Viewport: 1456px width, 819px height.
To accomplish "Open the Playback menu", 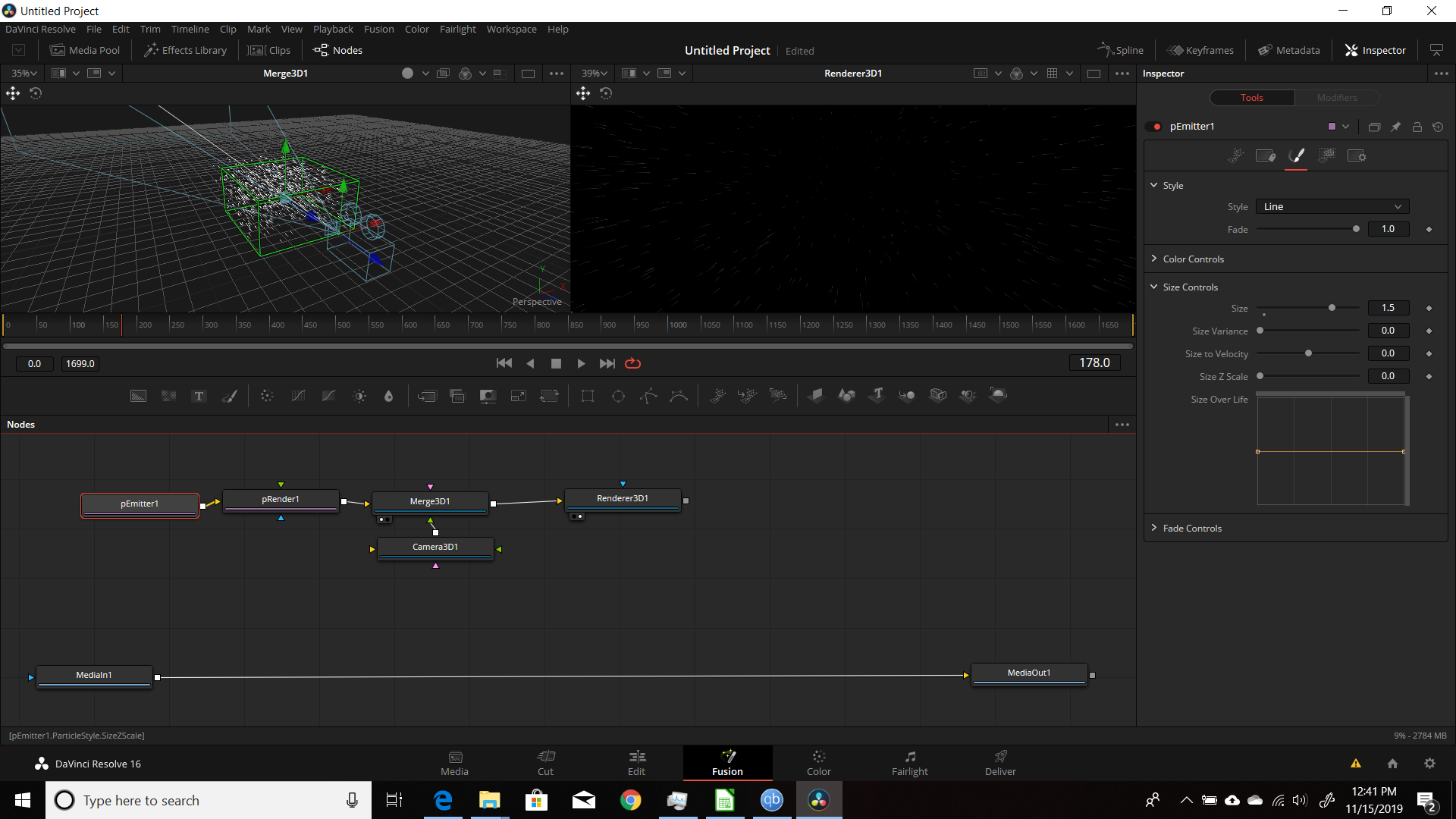I will 333,29.
